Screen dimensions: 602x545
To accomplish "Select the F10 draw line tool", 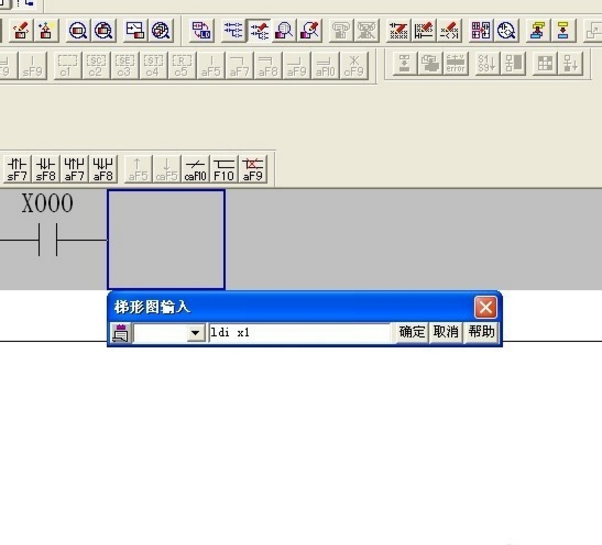I will [224, 168].
